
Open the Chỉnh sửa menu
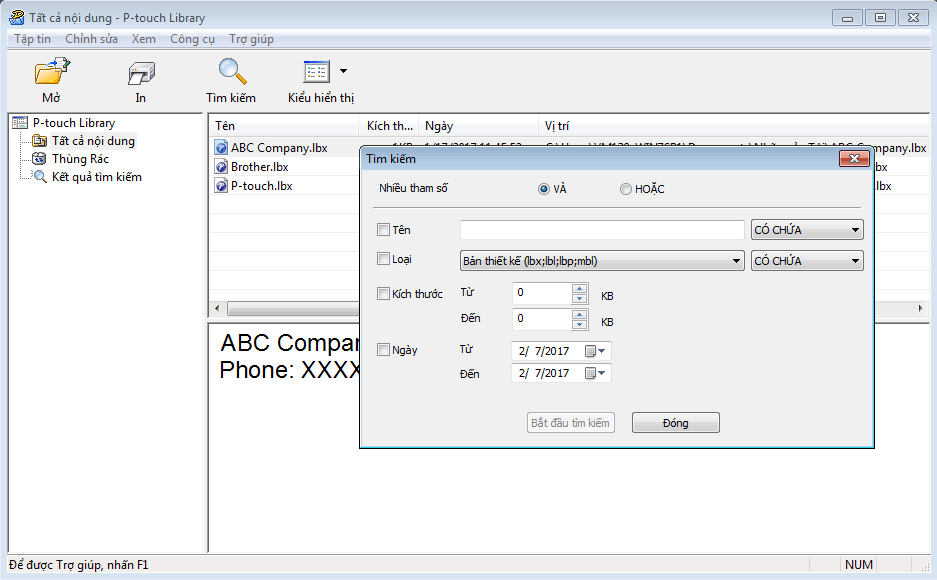(x=91, y=39)
